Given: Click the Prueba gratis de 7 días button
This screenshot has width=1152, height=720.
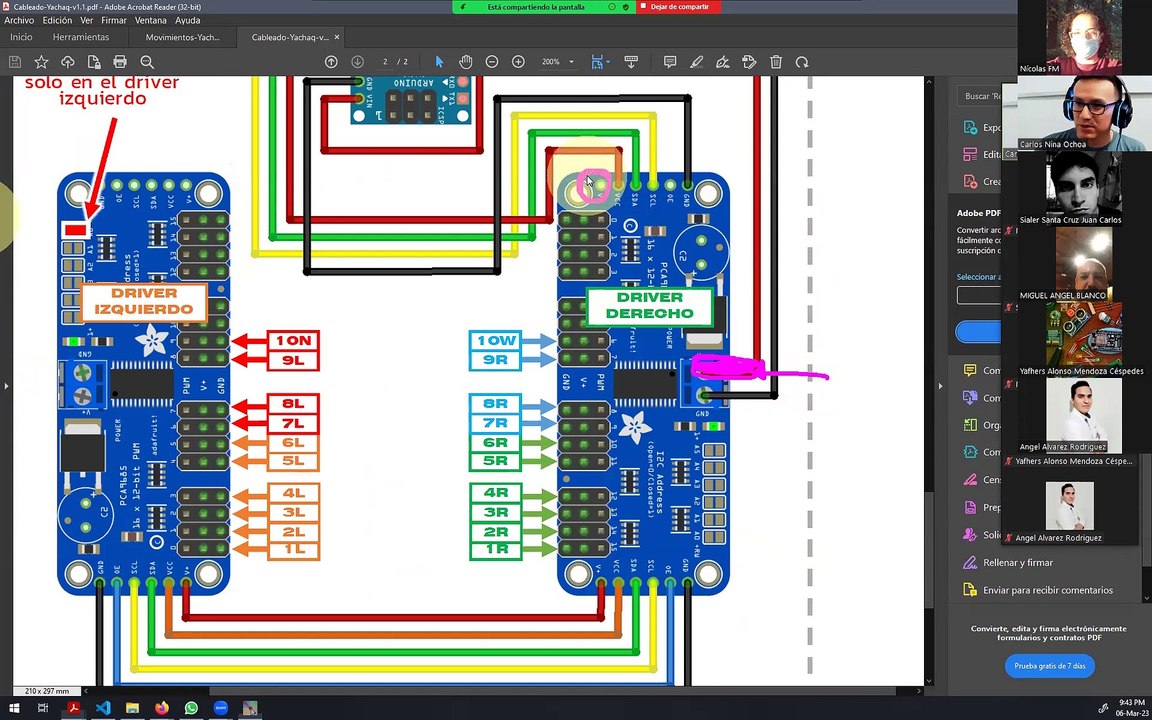Looking at the screenshot, I should pyautogui.click(x=1050, y=666).
